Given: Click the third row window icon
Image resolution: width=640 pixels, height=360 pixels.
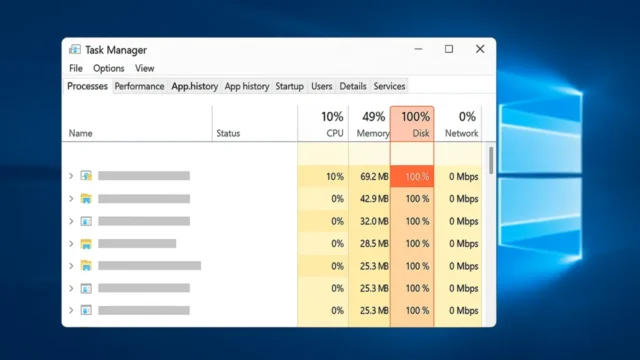Looking at the screenshot, I should point(86,221).
